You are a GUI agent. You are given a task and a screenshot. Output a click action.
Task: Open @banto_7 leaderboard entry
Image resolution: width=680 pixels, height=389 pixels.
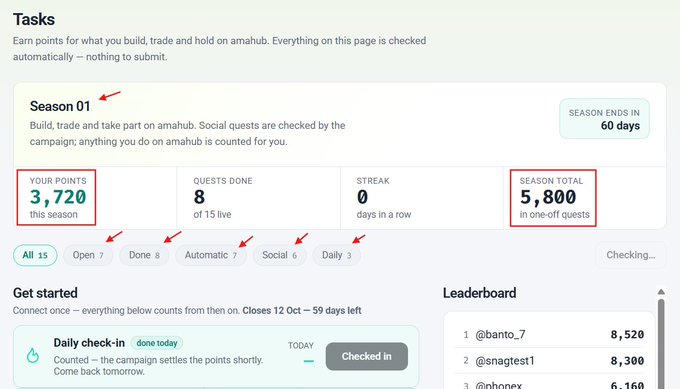pos(549,334)
